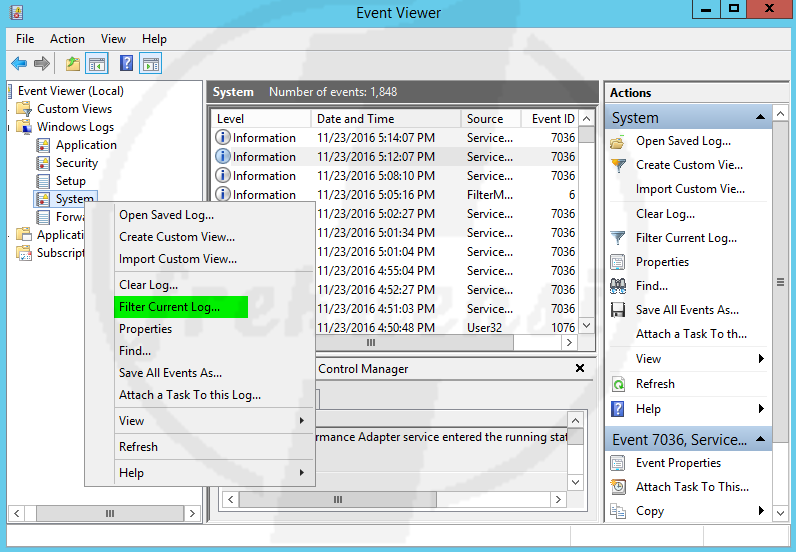Sort events by Date and Time column header
This screenshot has height=552, width=796.
pos(385,119)
